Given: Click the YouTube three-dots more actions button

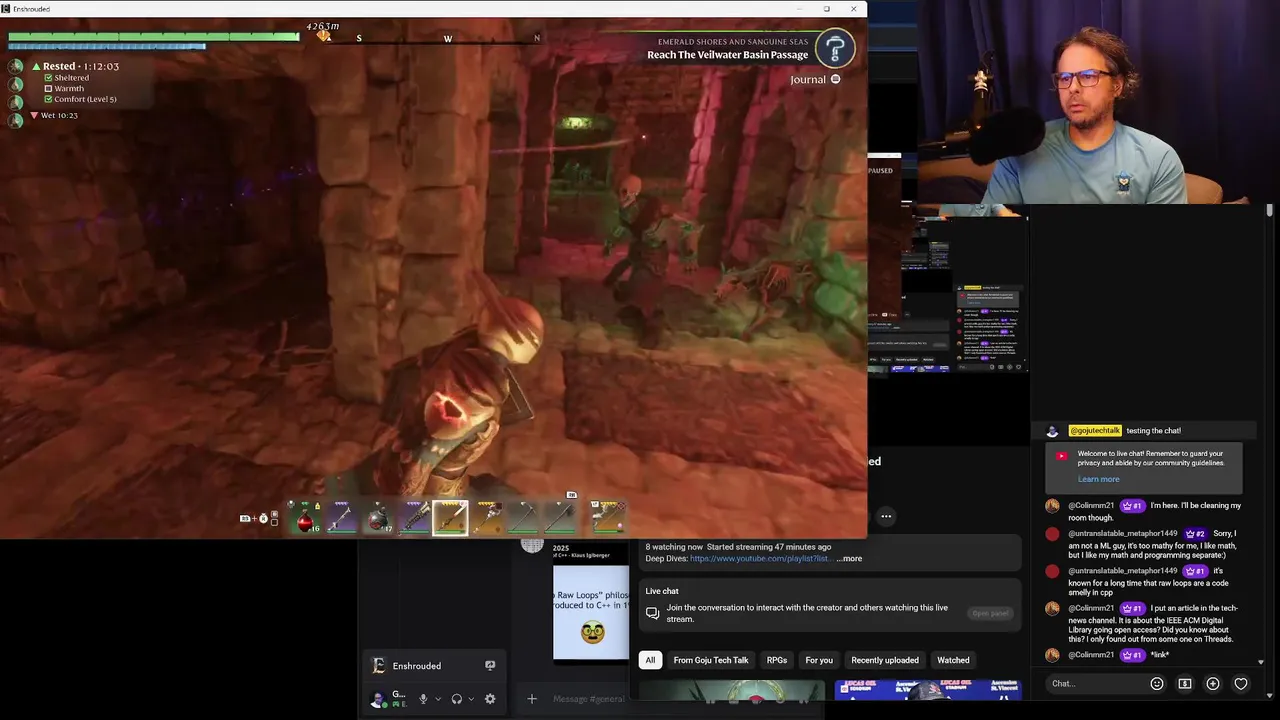Looking at the screenshot, I should 886,516.
